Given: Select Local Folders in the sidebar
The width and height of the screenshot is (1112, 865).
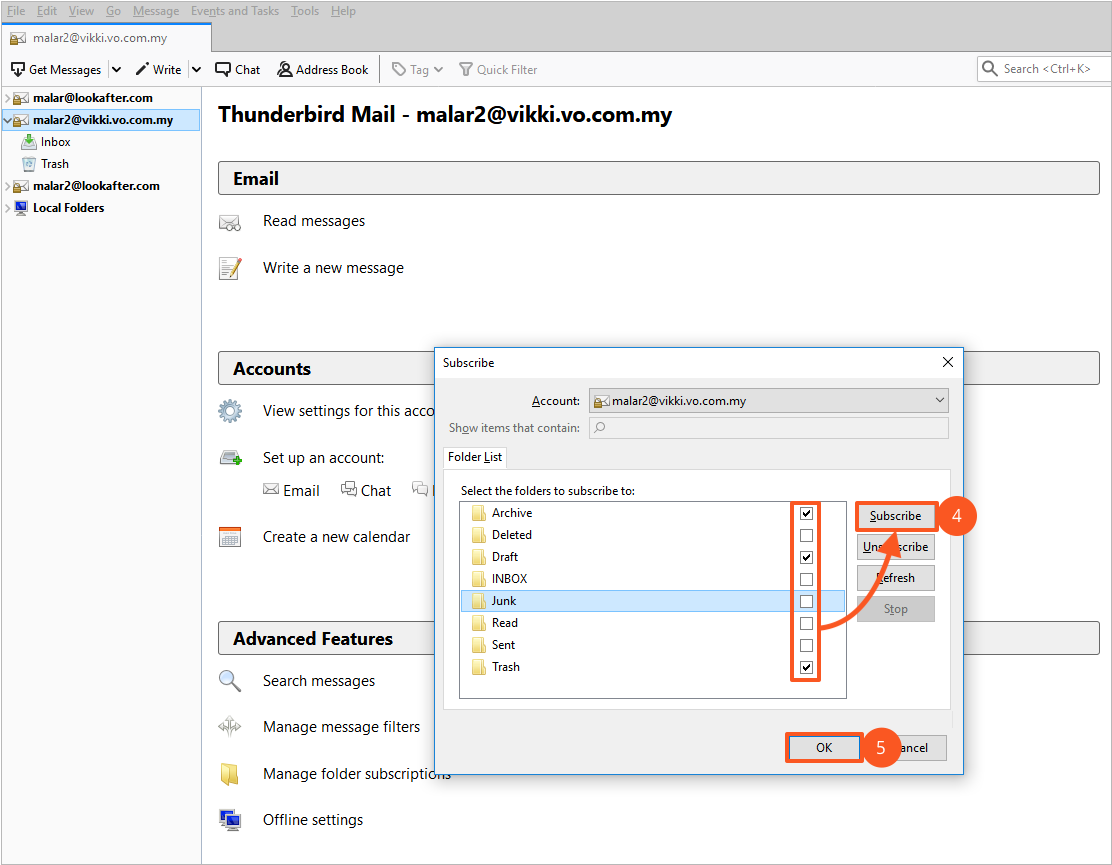Looking at the screenshot, I should click(68, 208).
